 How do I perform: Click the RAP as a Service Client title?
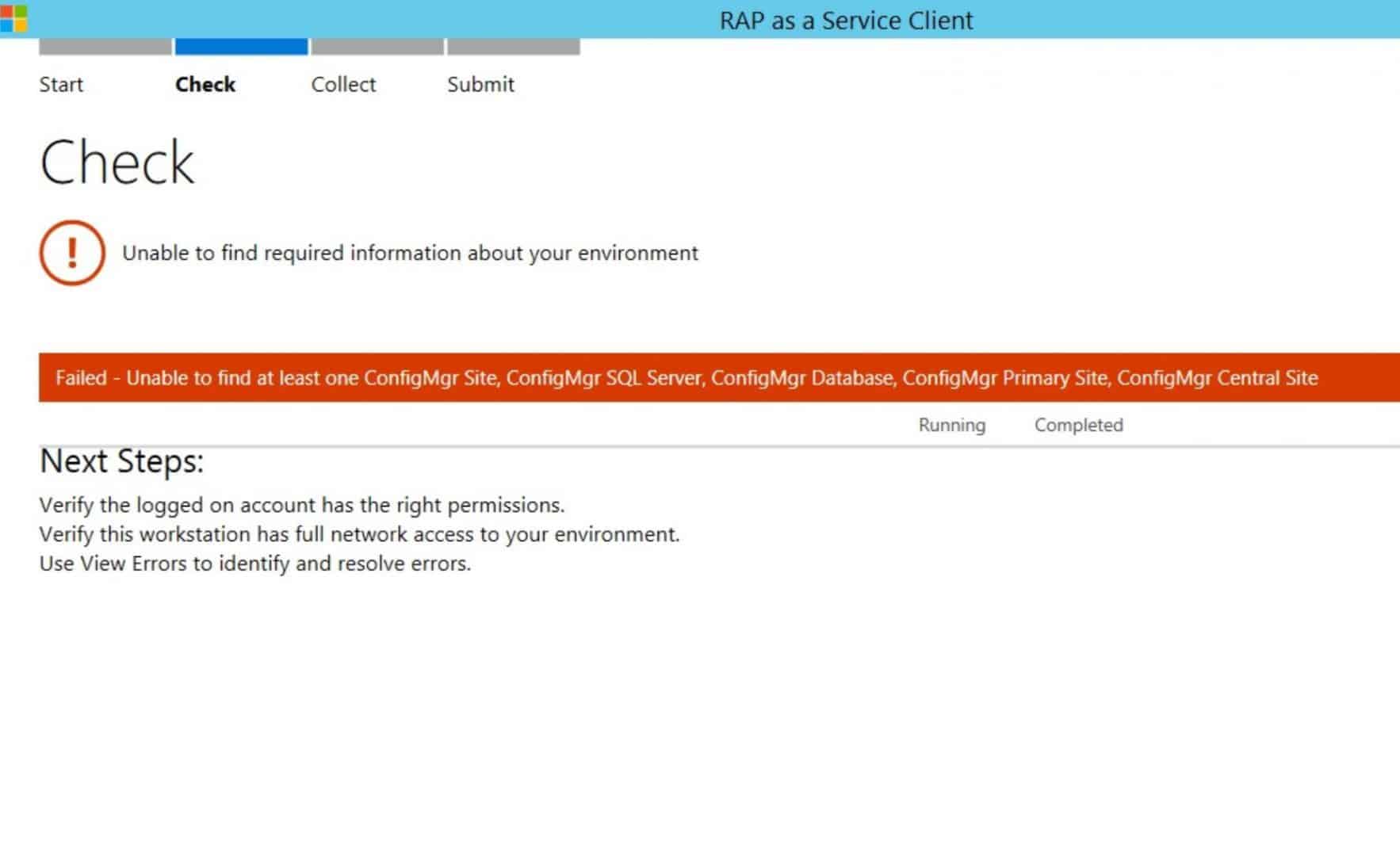(x=846, y=20)
